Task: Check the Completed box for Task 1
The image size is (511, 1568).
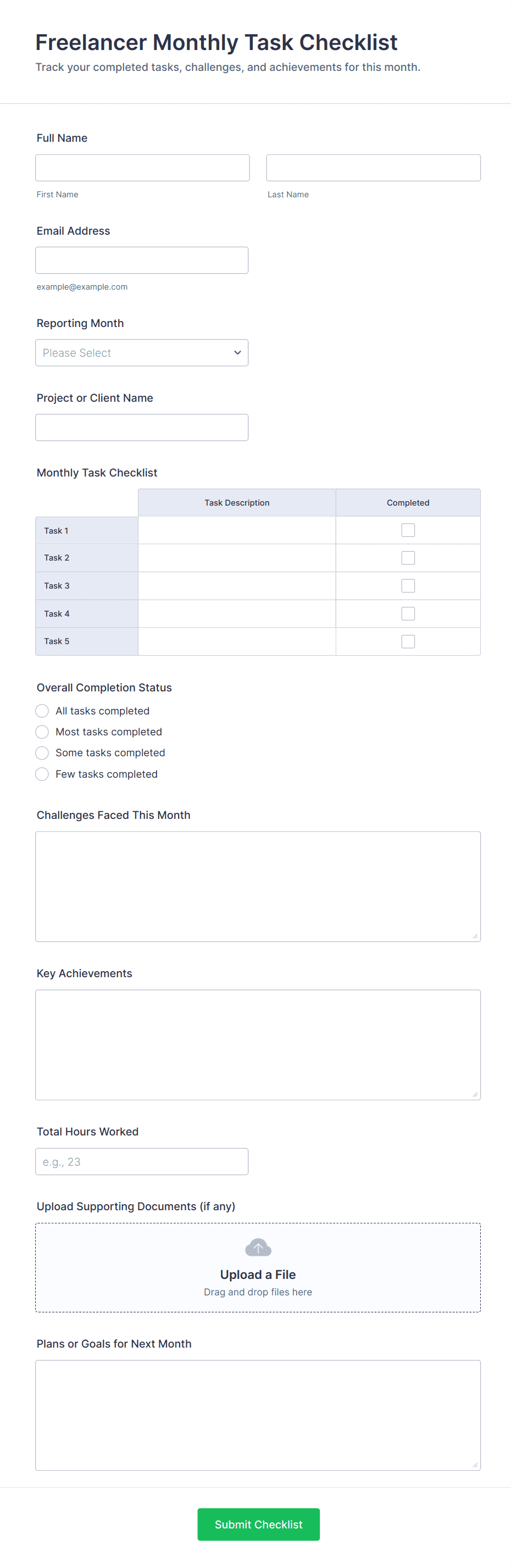Action: (408, 530)
